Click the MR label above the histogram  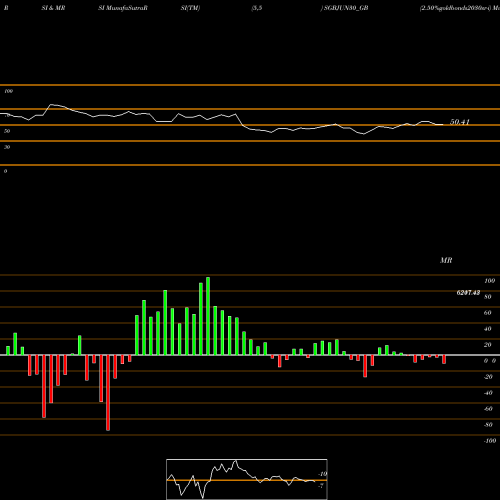click(x=446, y=260)
